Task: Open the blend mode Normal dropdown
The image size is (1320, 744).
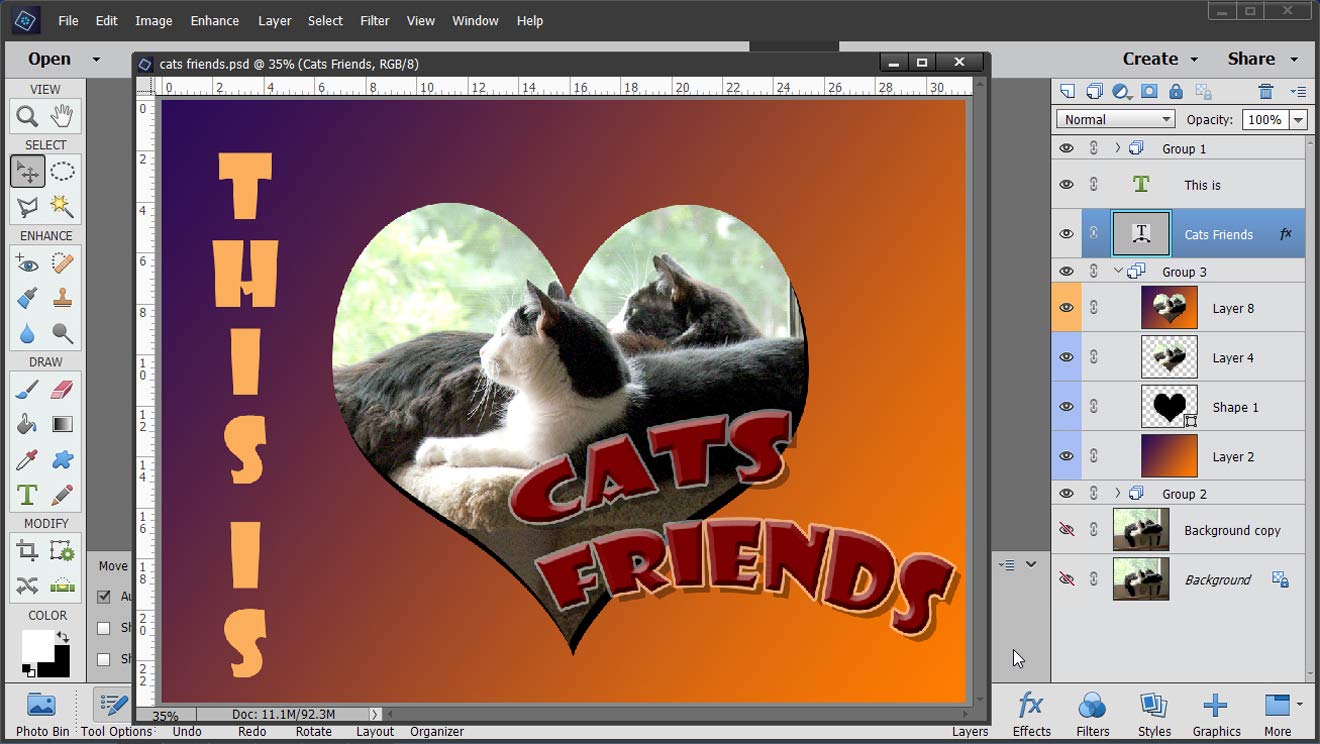Action: pos(1115,119)
